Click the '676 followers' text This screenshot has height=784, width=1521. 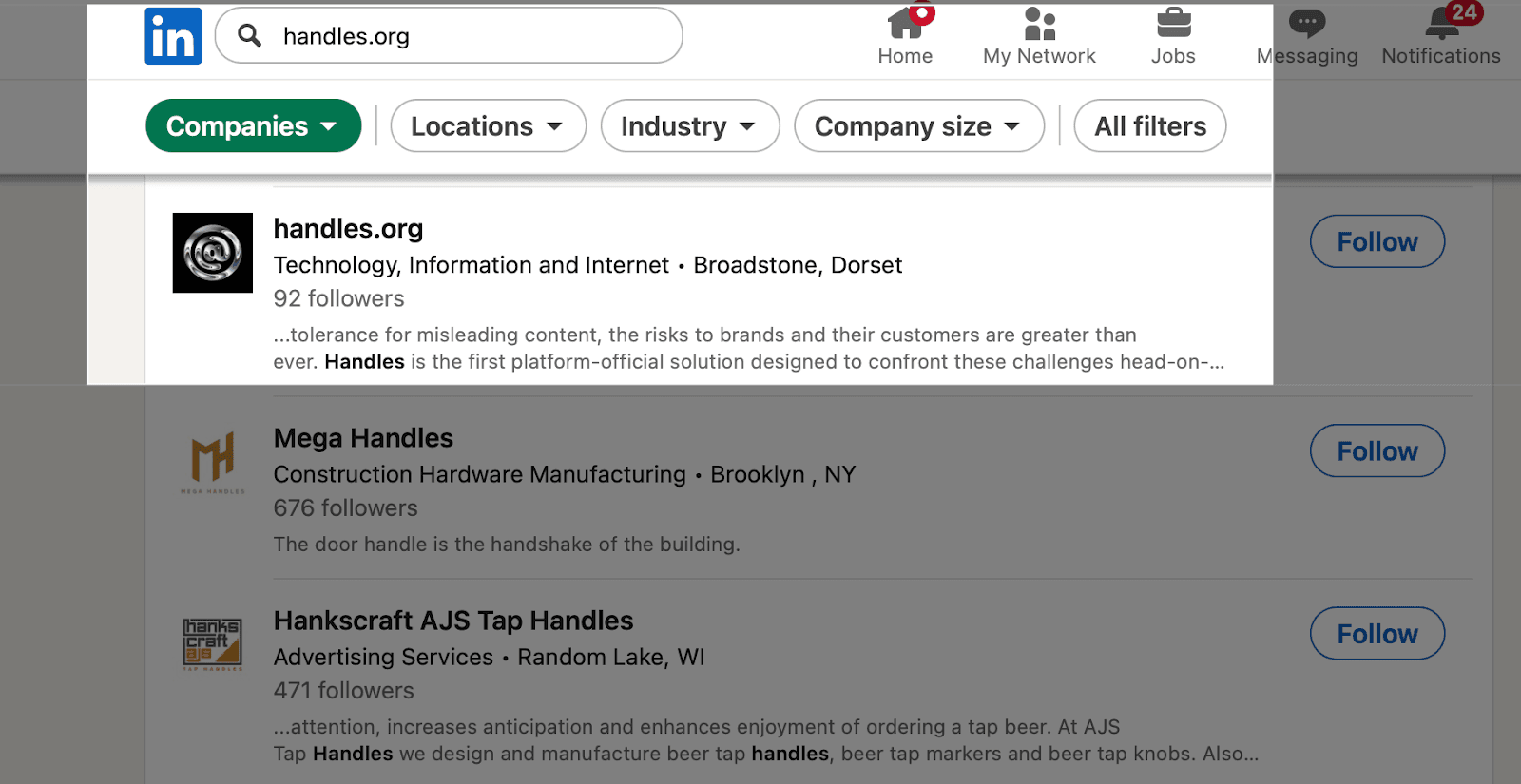[345, 507]
